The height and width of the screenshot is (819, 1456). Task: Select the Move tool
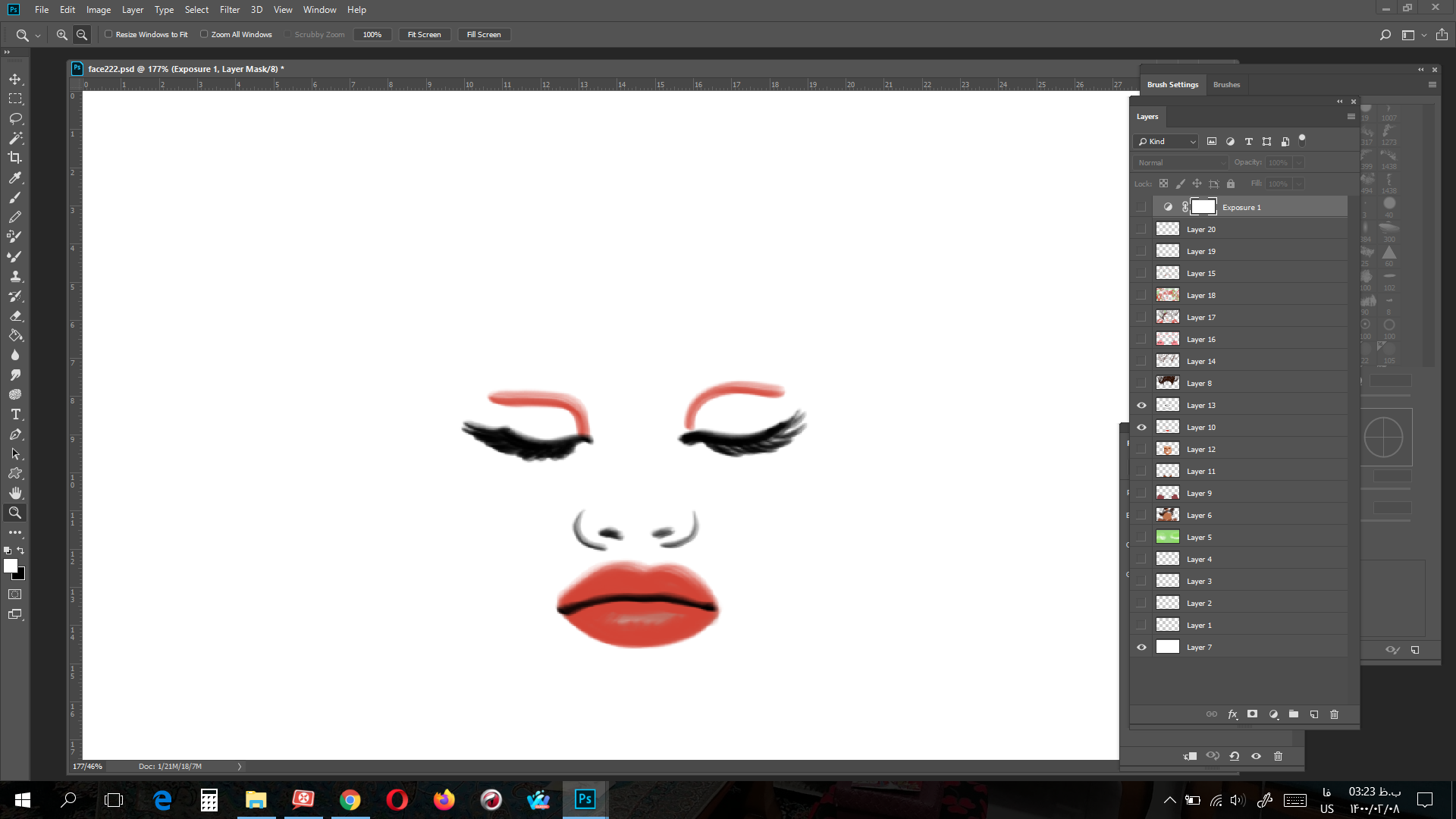(x=15, y=79)
